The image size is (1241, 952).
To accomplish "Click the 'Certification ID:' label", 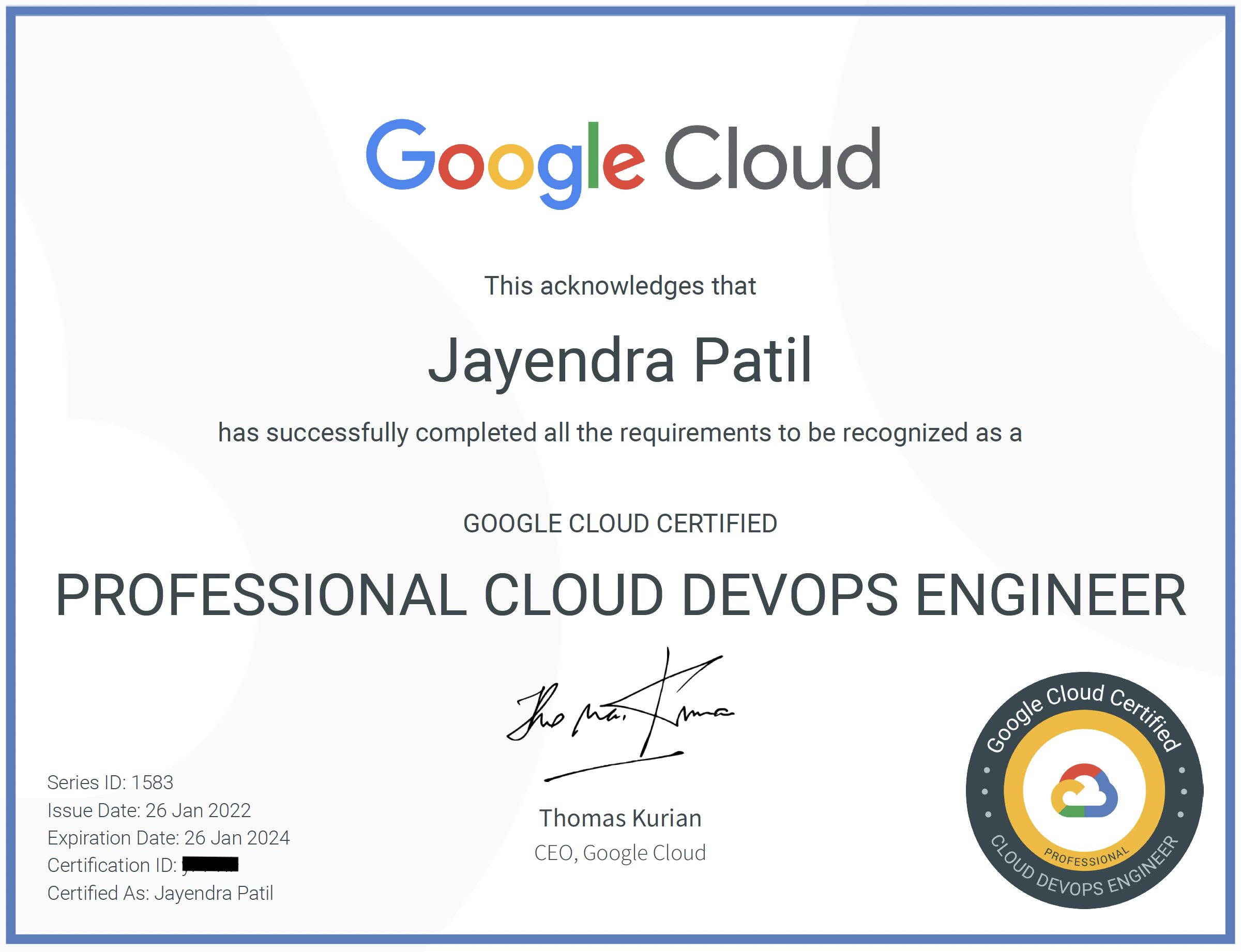I will coord(112,865).
